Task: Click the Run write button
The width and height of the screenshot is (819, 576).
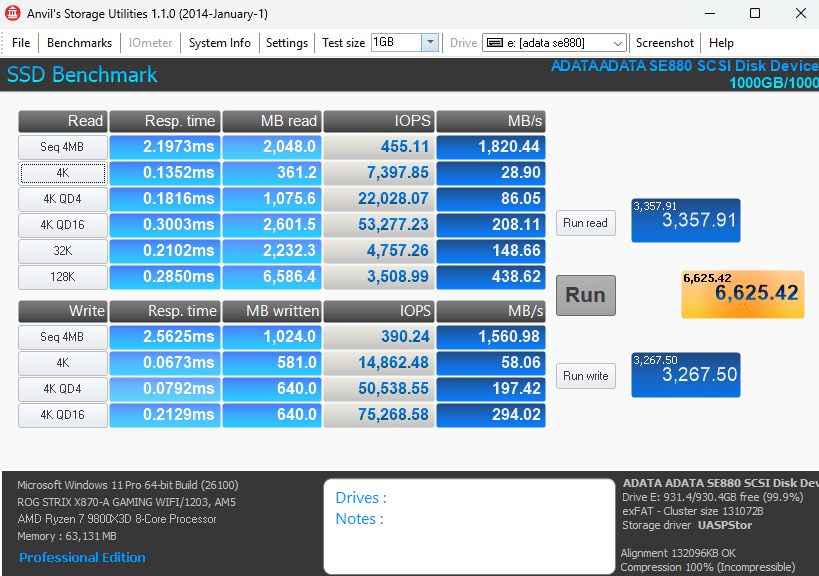Action: pos(585,376)
